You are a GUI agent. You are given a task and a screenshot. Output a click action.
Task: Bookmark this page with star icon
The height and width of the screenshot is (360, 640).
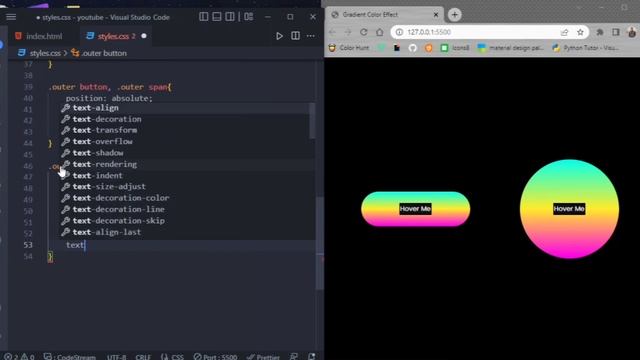coord(580,32)
